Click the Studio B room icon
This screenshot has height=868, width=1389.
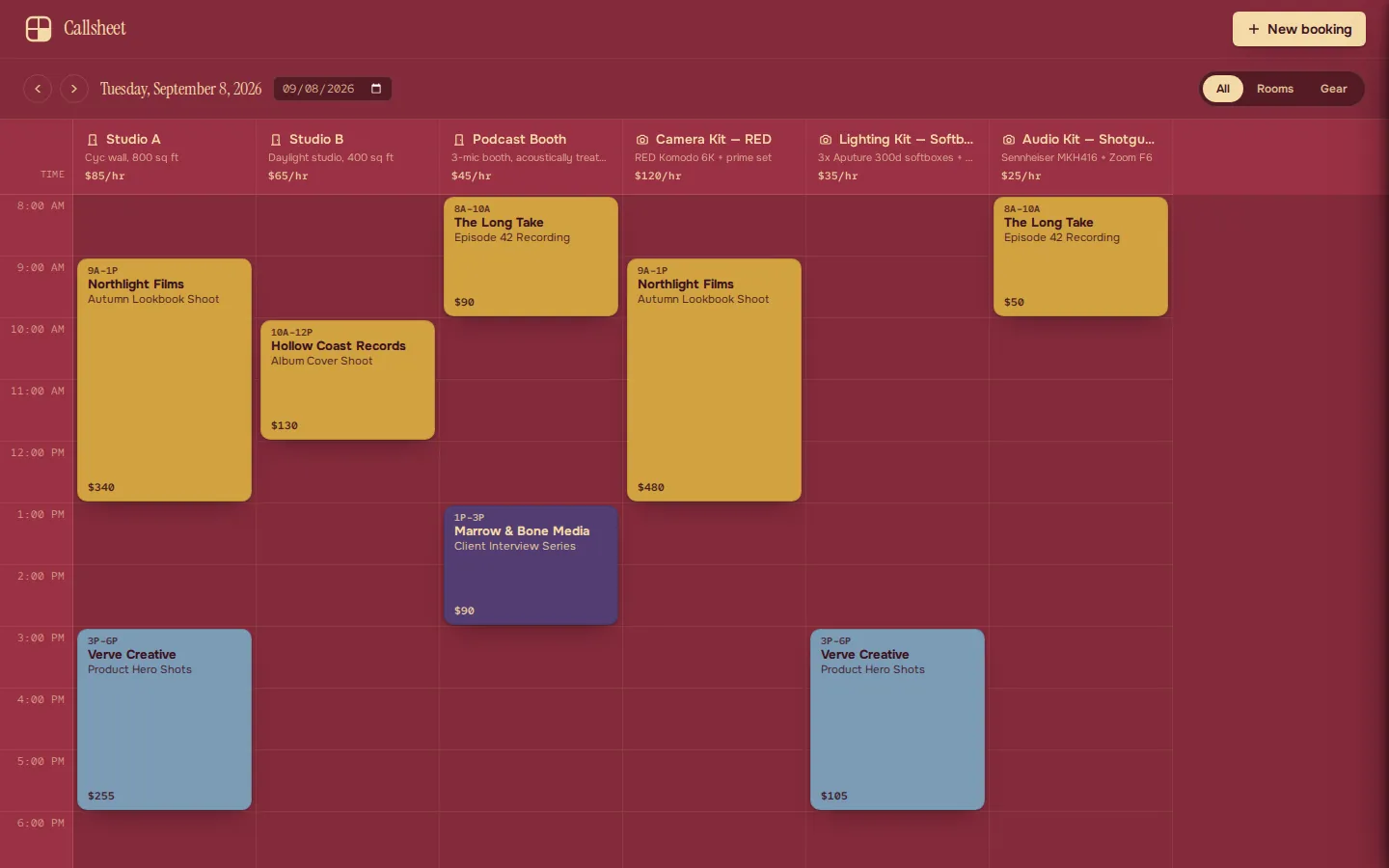click(276, 140)
